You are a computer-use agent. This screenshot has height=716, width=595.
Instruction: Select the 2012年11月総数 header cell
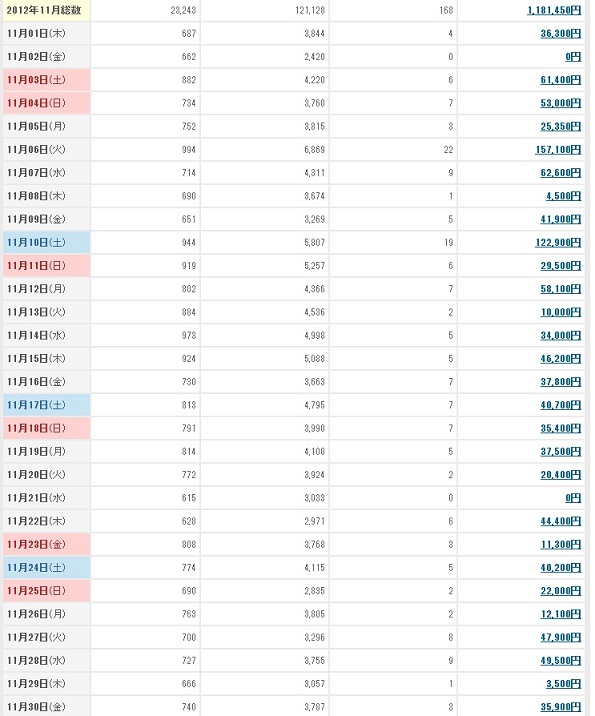tap(47, 11)
